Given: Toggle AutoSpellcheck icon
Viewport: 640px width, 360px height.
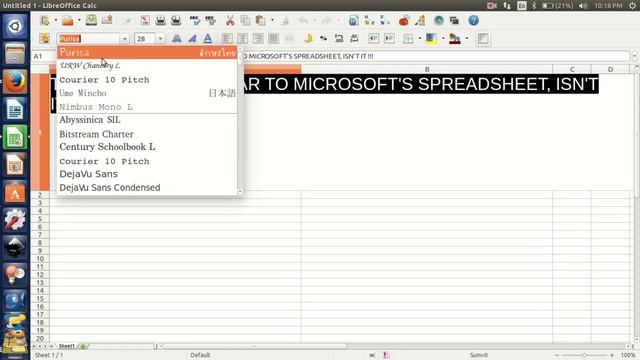Looking at the screenshot, I should (x=211, y=20).
